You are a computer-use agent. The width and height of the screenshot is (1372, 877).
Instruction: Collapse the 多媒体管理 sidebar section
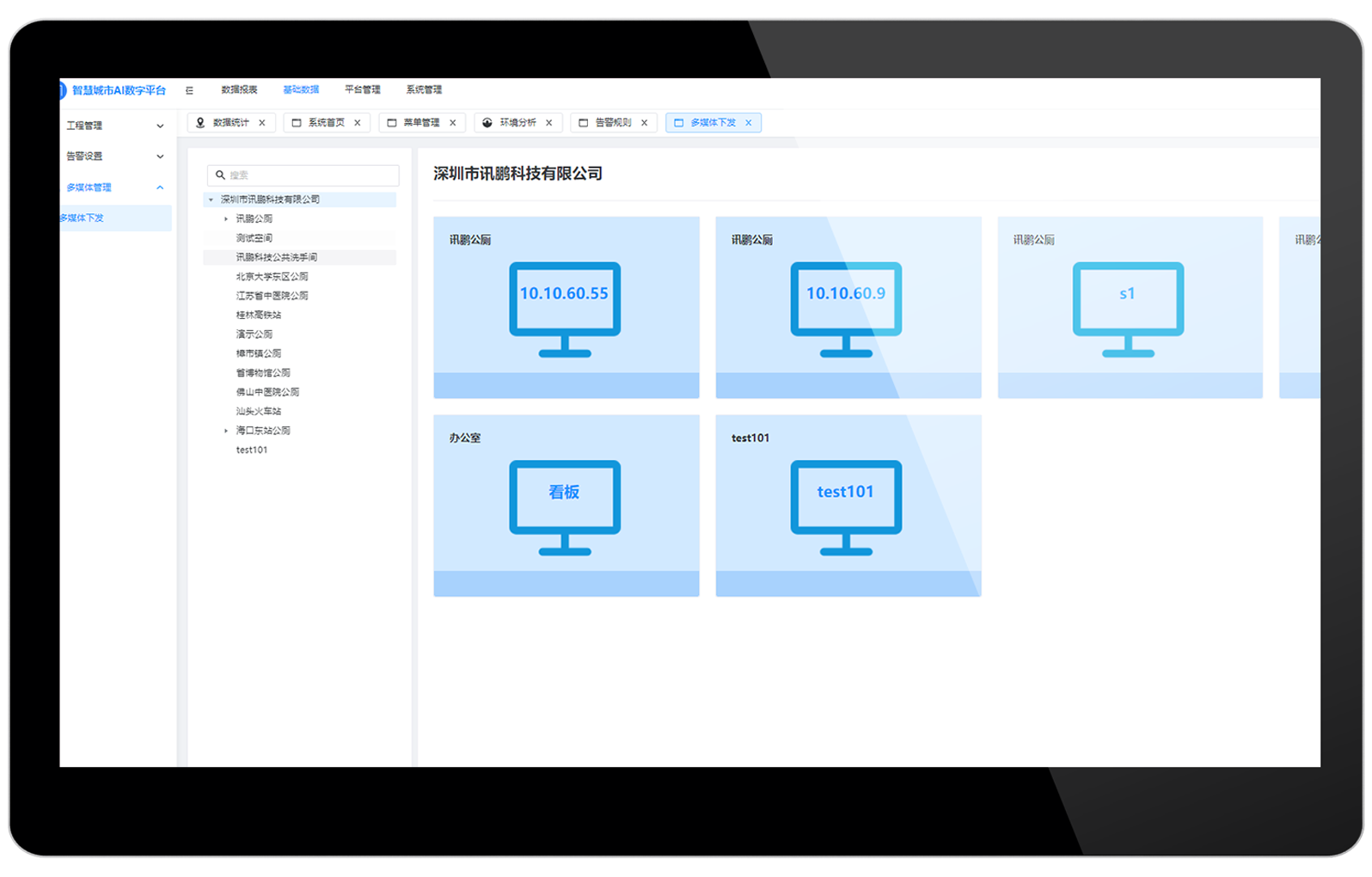coord(160,187)
